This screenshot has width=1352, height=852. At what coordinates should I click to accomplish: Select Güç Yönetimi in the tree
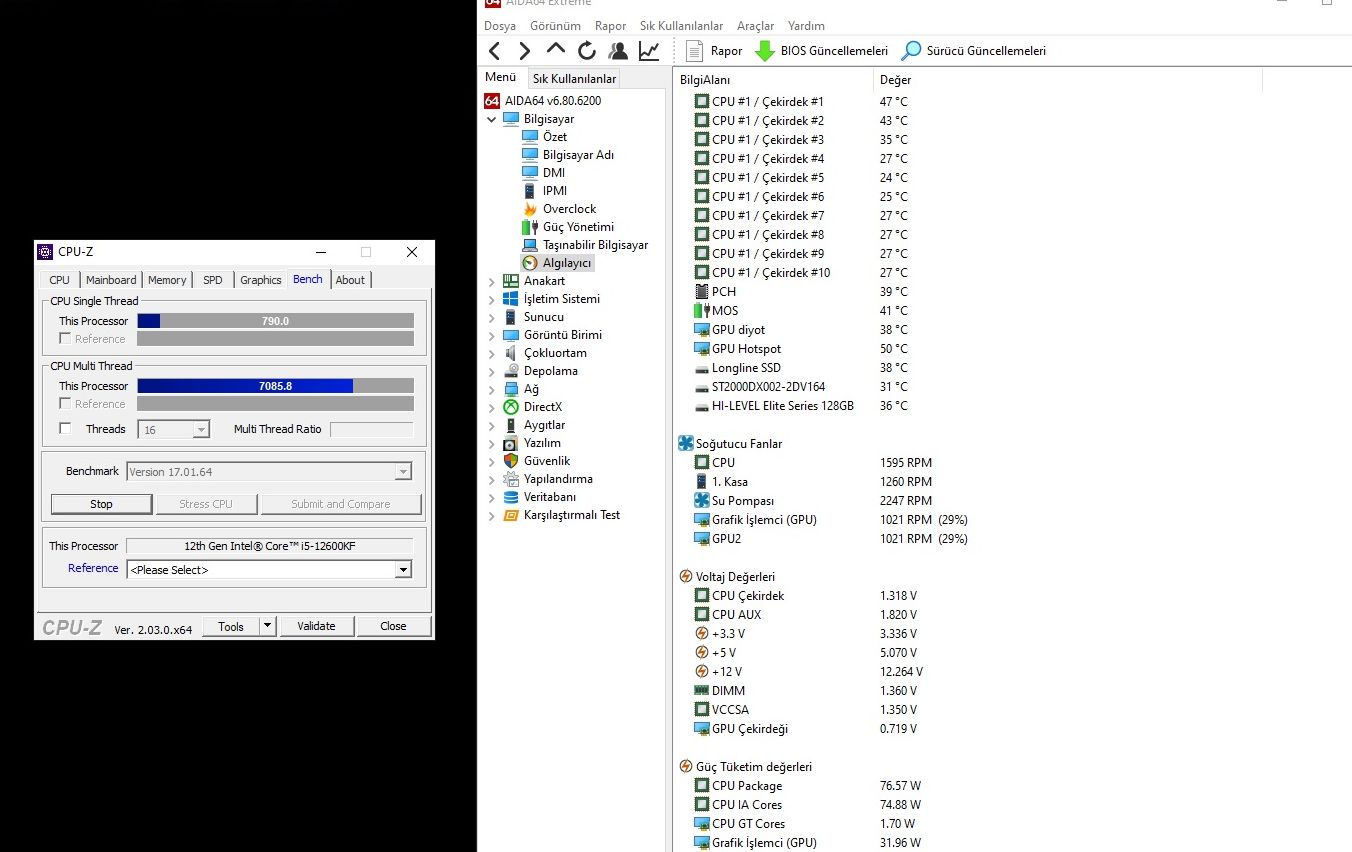point(578,227)
